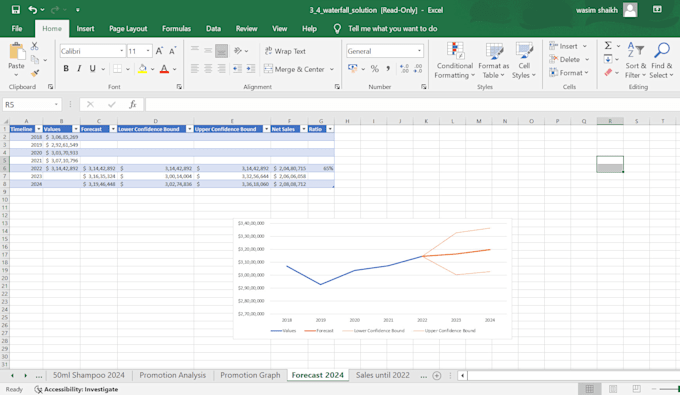Switch to the Insert tab
The height and width of the screenshot is (395, 680).
(x=85, y=29)
